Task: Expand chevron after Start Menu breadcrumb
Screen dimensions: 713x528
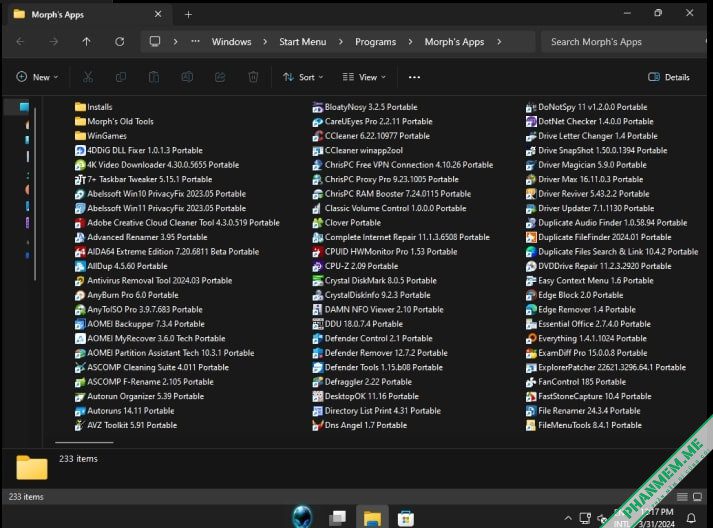Action: (341, 42)
